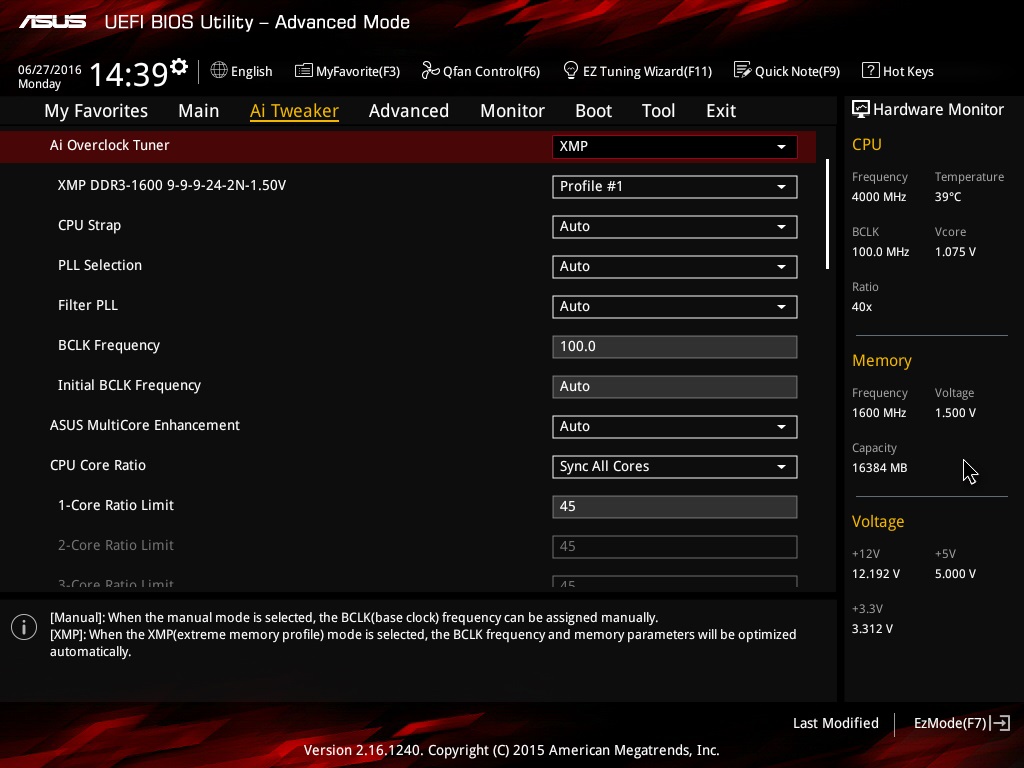Viewport: 1024px width, 768px height.
Task: Click Vcore value 1.075 V
Action: point(955,251)
